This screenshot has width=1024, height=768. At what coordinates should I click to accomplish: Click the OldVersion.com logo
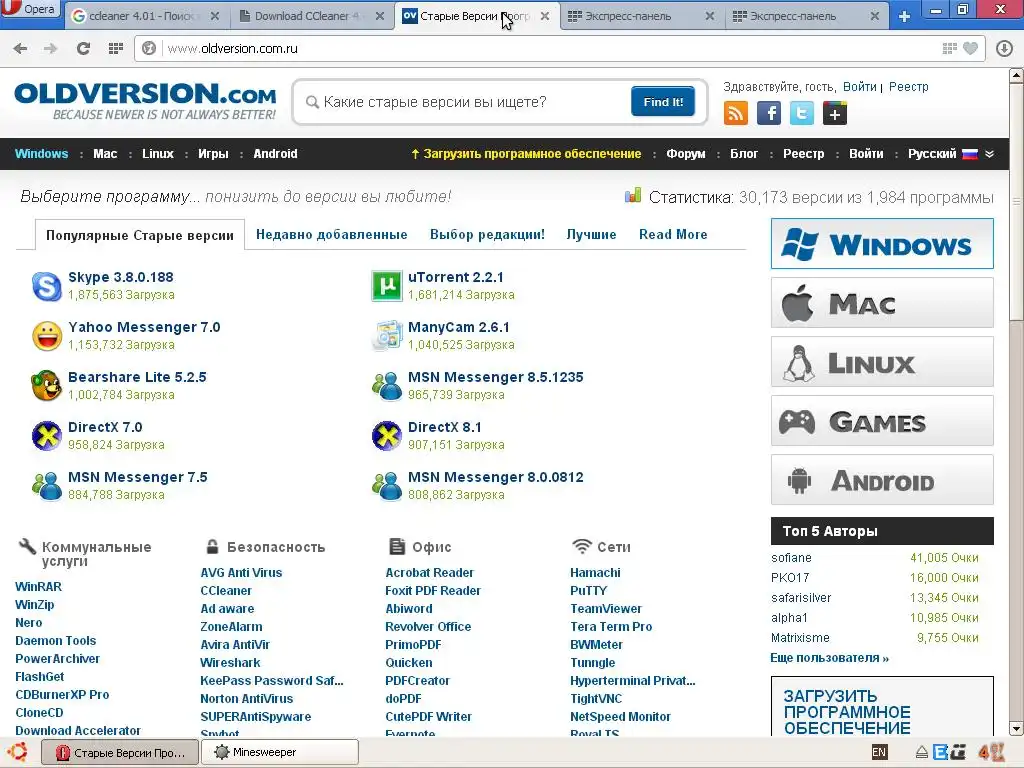click(x=145, y=101)
